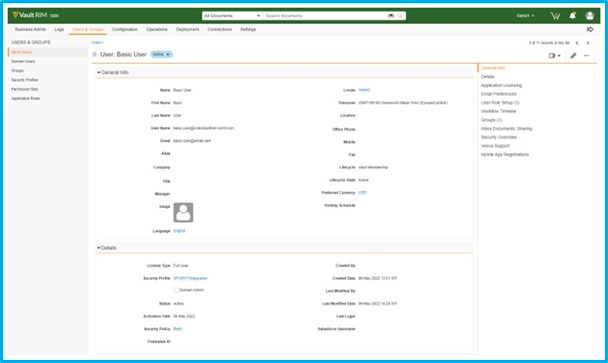Click the shopping cart icon in header

(x=555, y=16)
